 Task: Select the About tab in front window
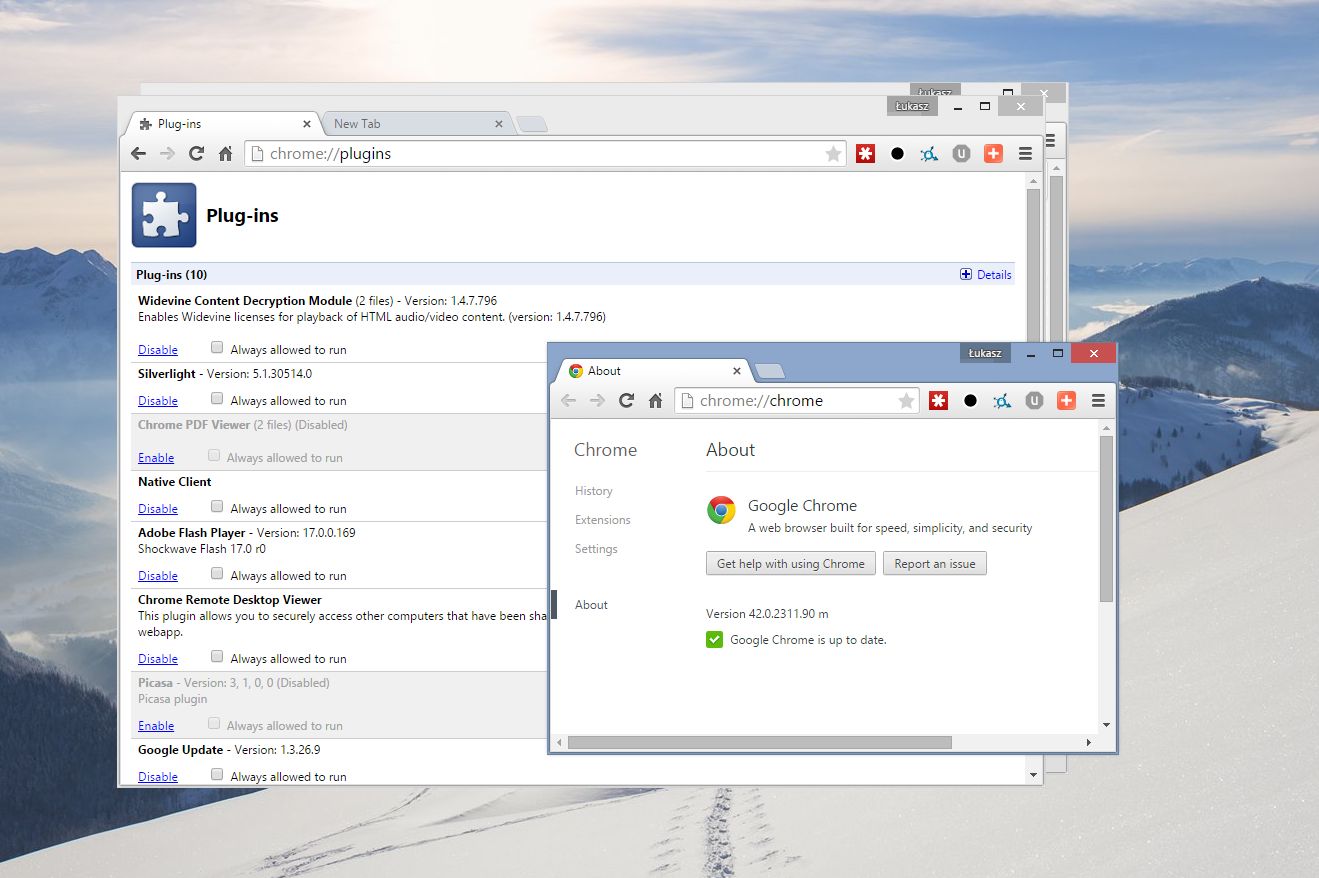click(x=655, y=371)
